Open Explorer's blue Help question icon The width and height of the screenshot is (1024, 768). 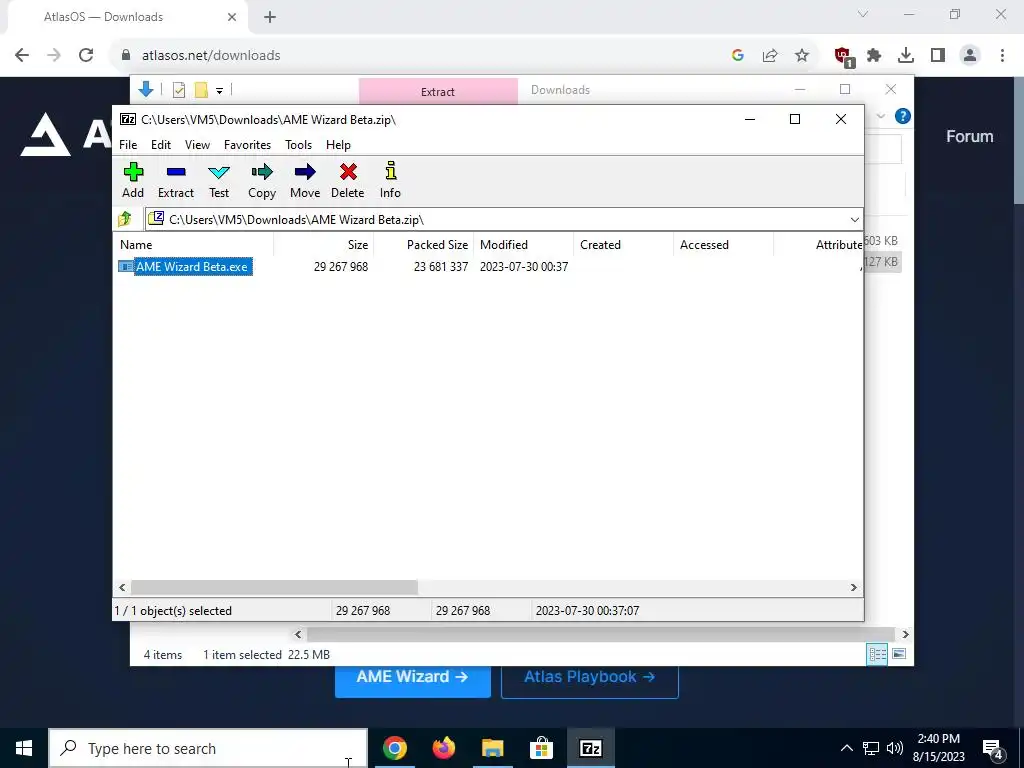(x=903, y=116)
